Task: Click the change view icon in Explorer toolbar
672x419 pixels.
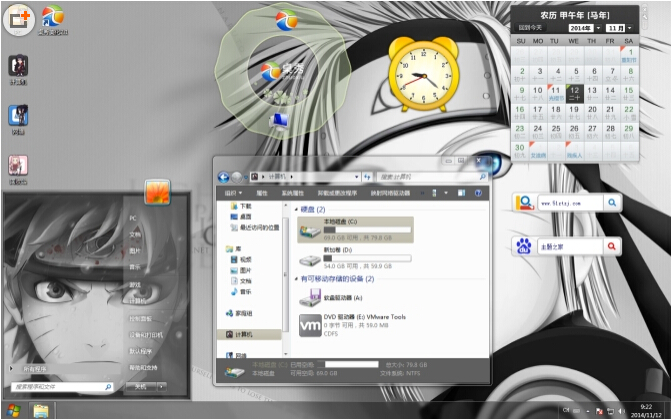Action: [434, 193]
